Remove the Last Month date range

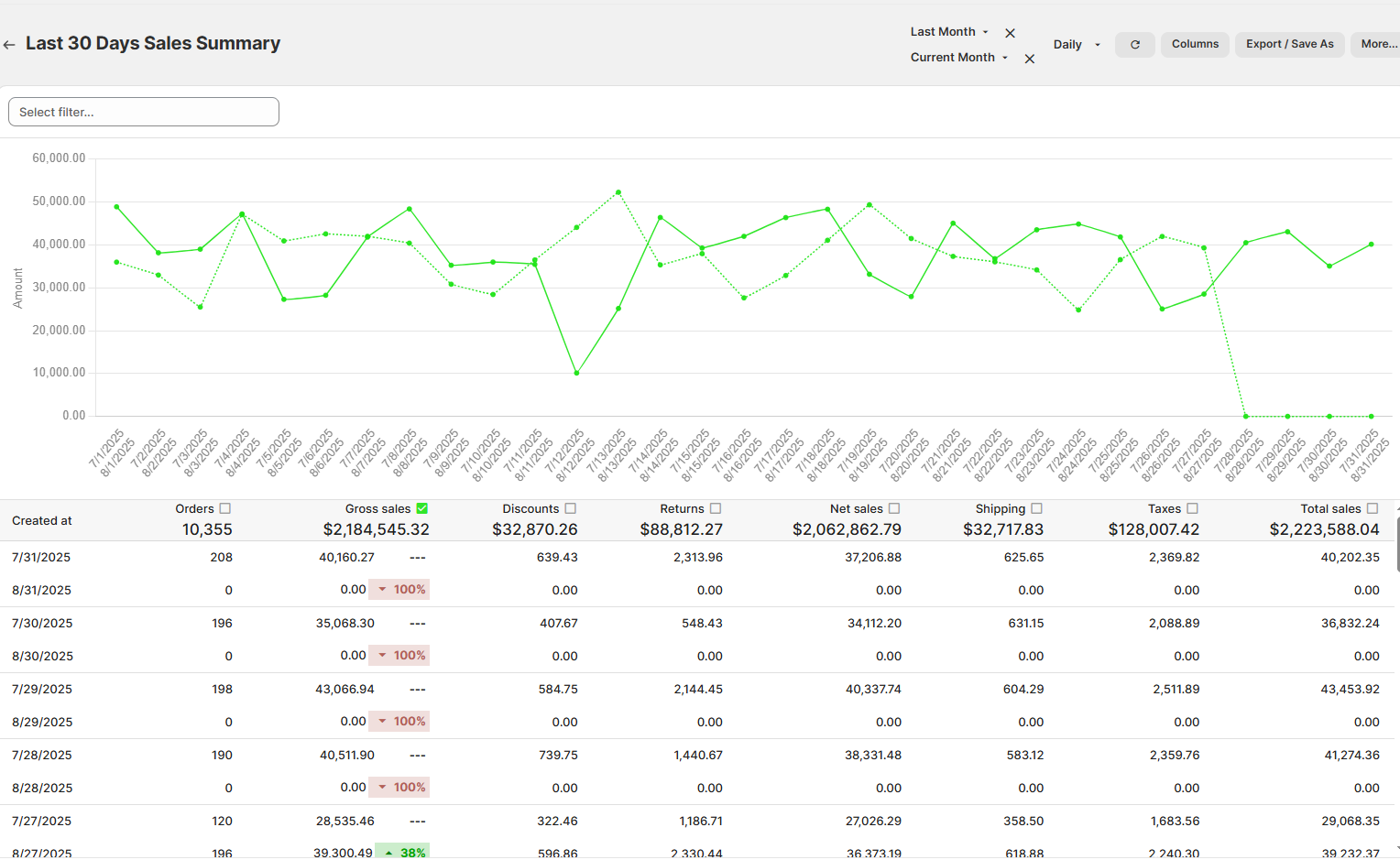tap(1010, 33)
